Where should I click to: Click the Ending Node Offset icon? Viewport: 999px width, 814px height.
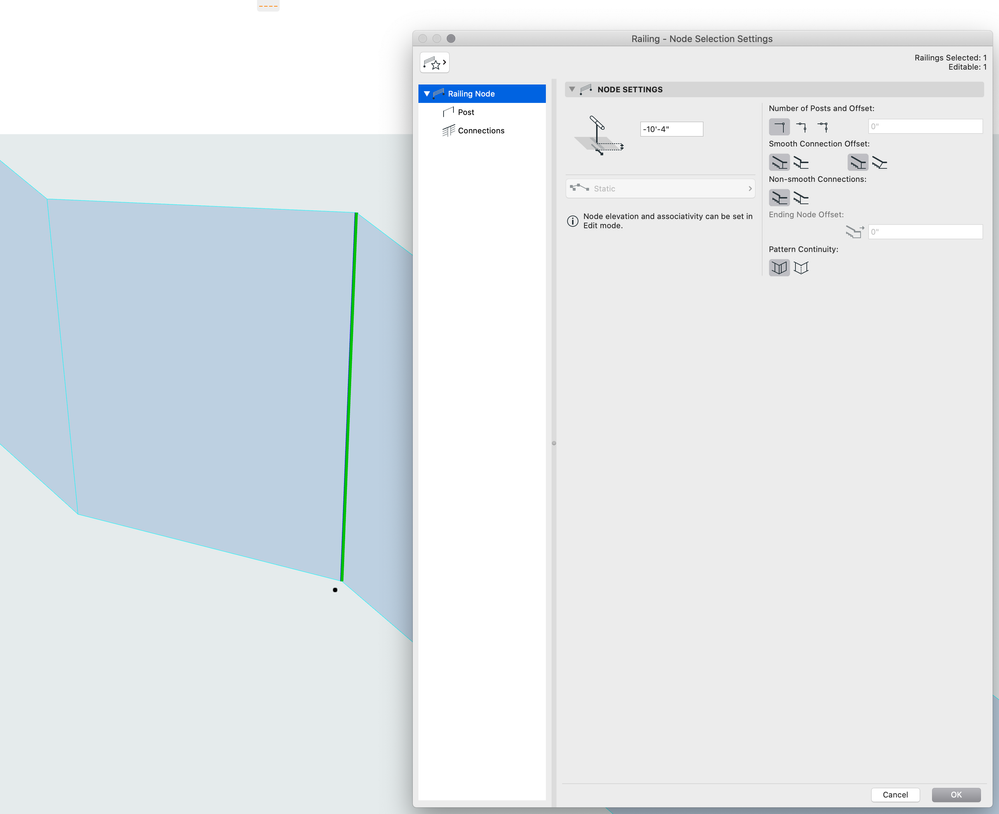tap(854, 232)
